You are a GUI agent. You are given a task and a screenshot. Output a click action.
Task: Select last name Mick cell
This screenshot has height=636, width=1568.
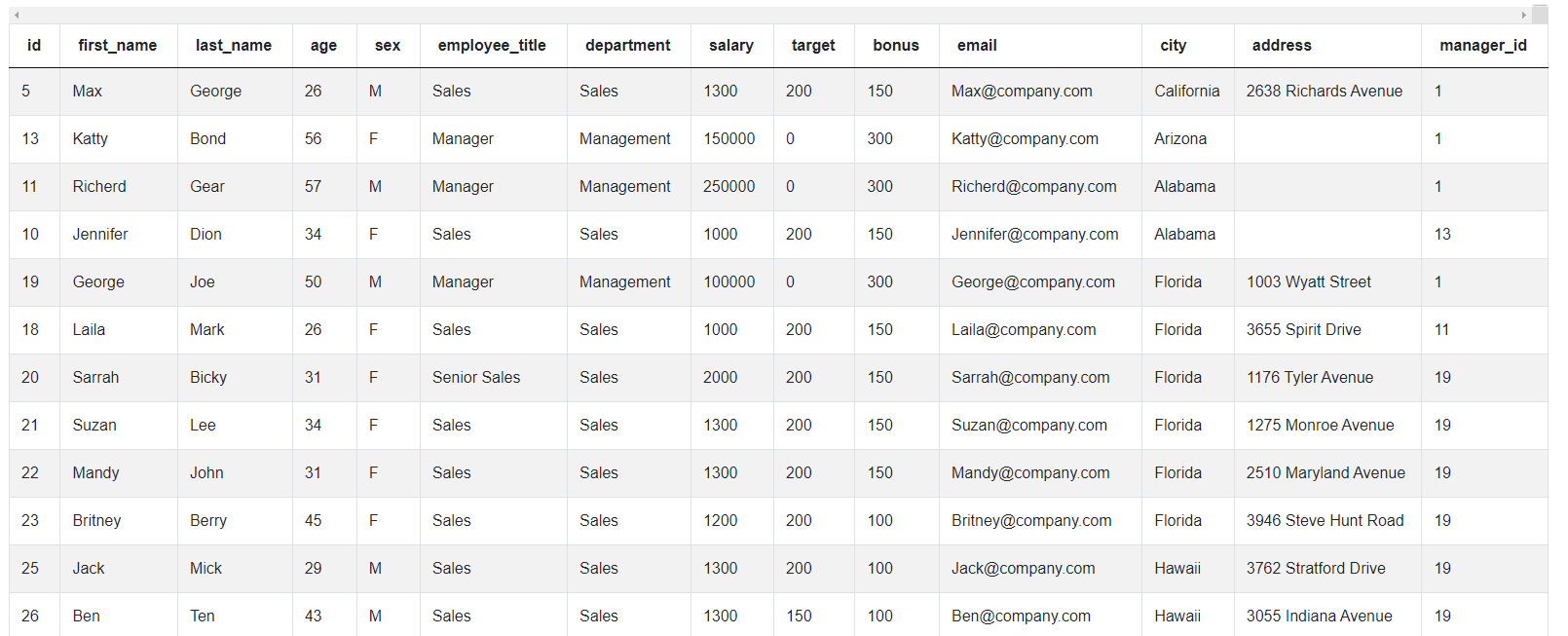pos(235,569)
